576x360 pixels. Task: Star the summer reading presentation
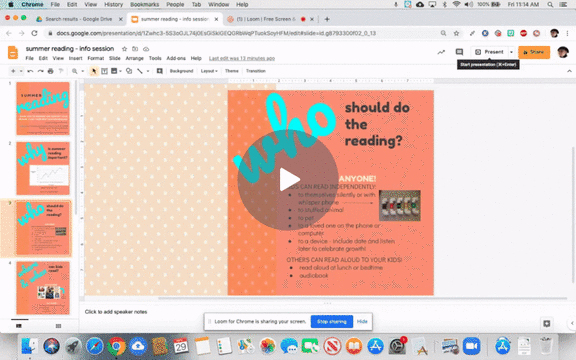coord(124,49)
